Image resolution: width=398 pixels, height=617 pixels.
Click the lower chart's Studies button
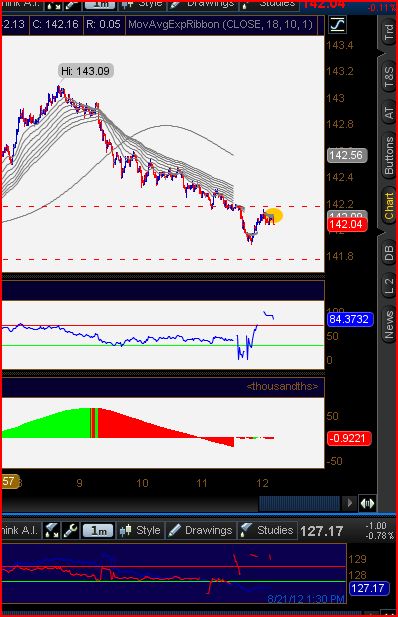[x=267, y=530]
